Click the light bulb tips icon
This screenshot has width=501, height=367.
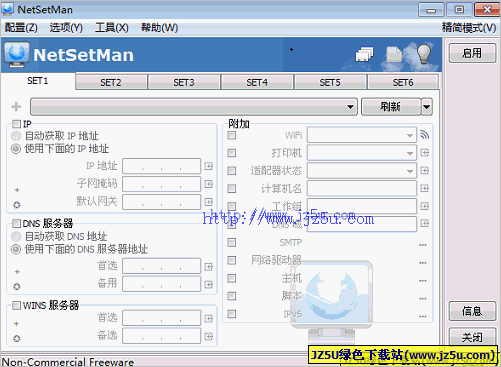pos(424,53)
